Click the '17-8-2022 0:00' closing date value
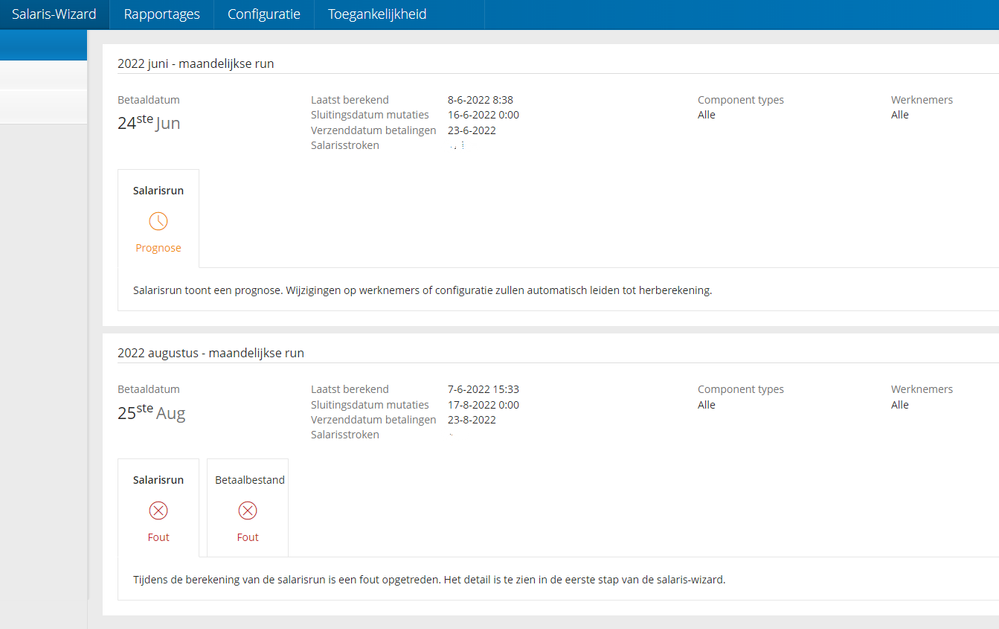999x629 pixels. (x=484, y=405)
